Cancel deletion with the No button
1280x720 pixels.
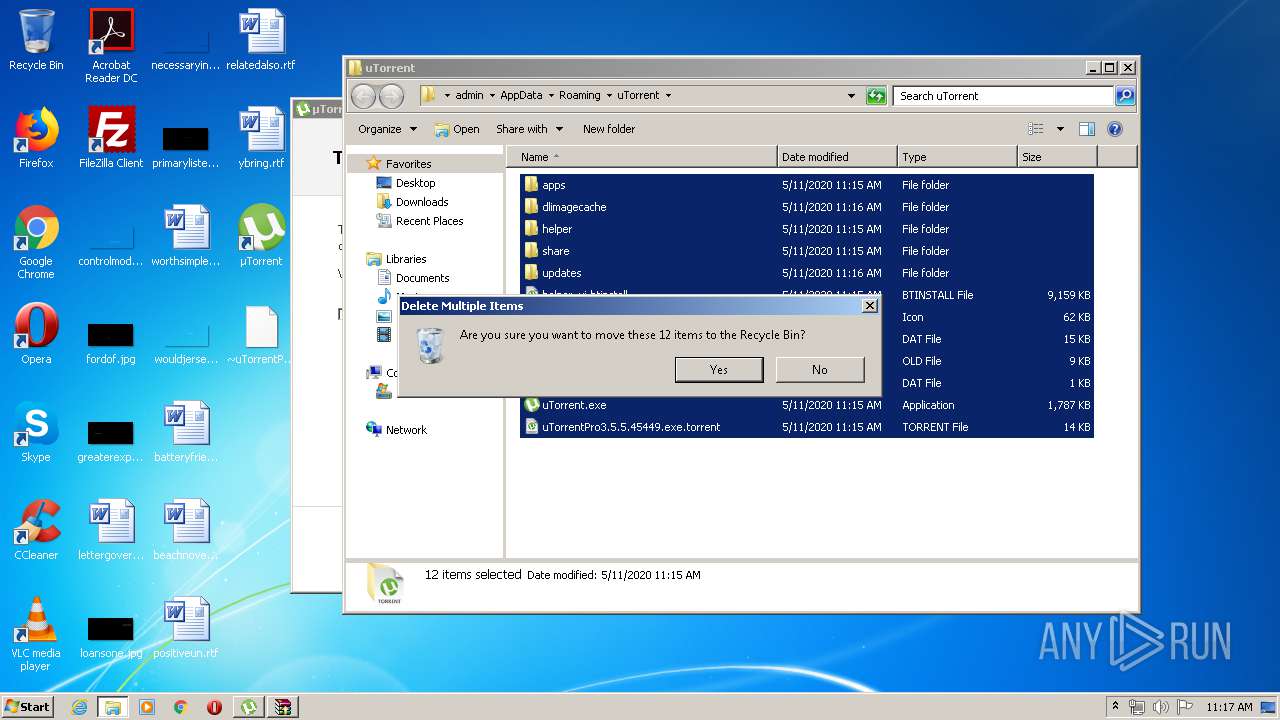click(820, 369)
